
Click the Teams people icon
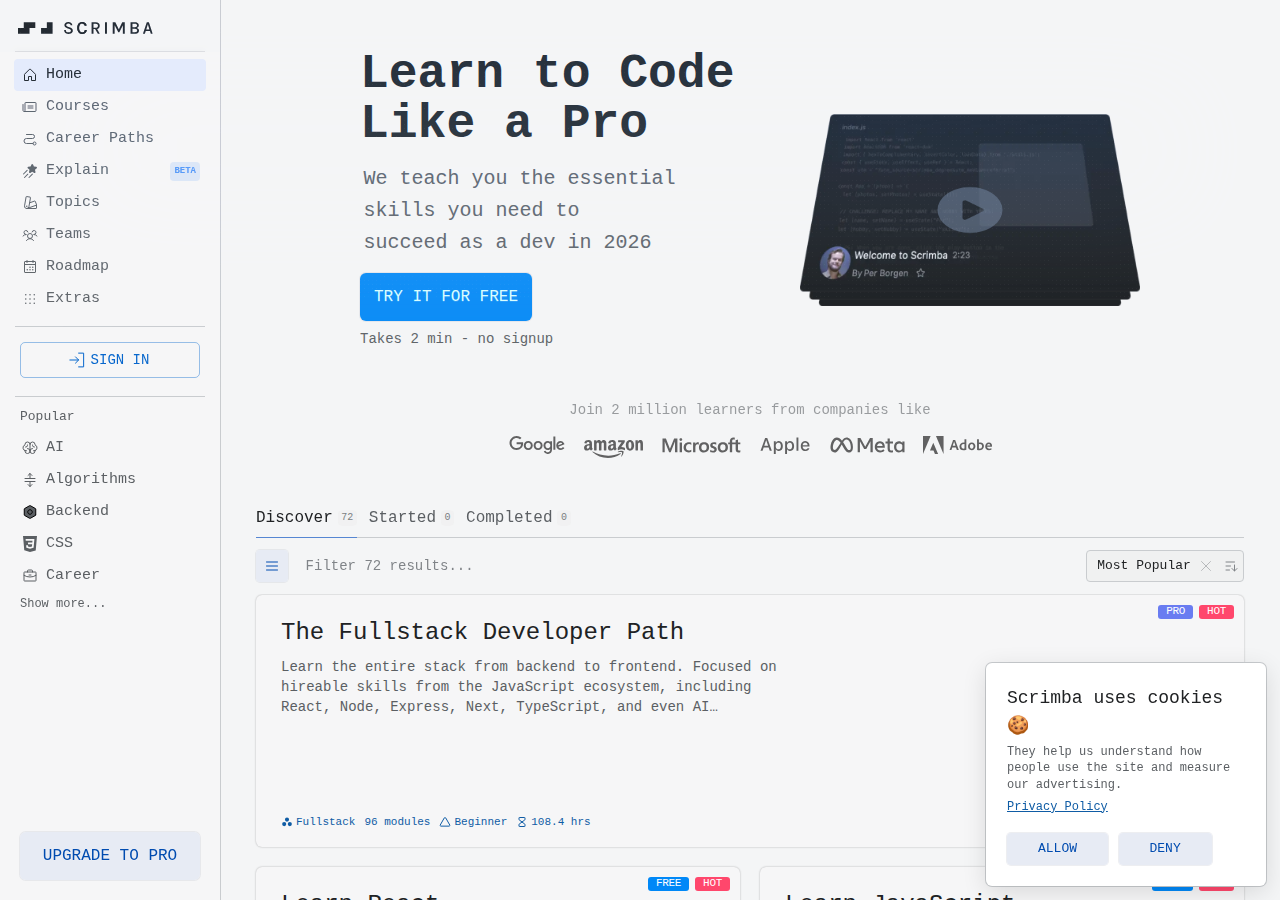pos(30,235)
